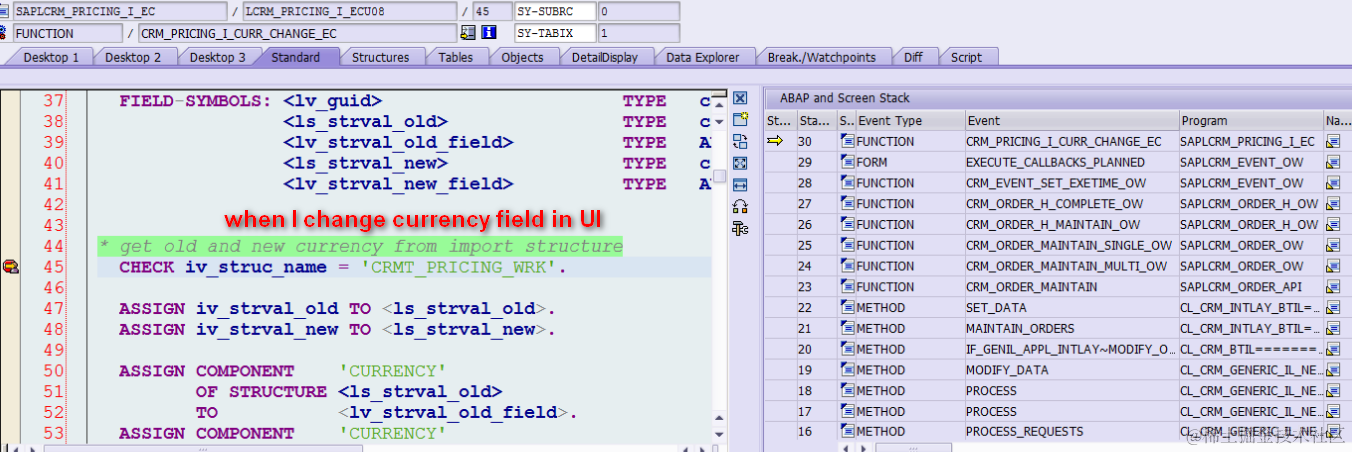The height and width of the screenshot is (452, 1352).
Task: Click the code editor scroll-down arrow
Action: 718,434
